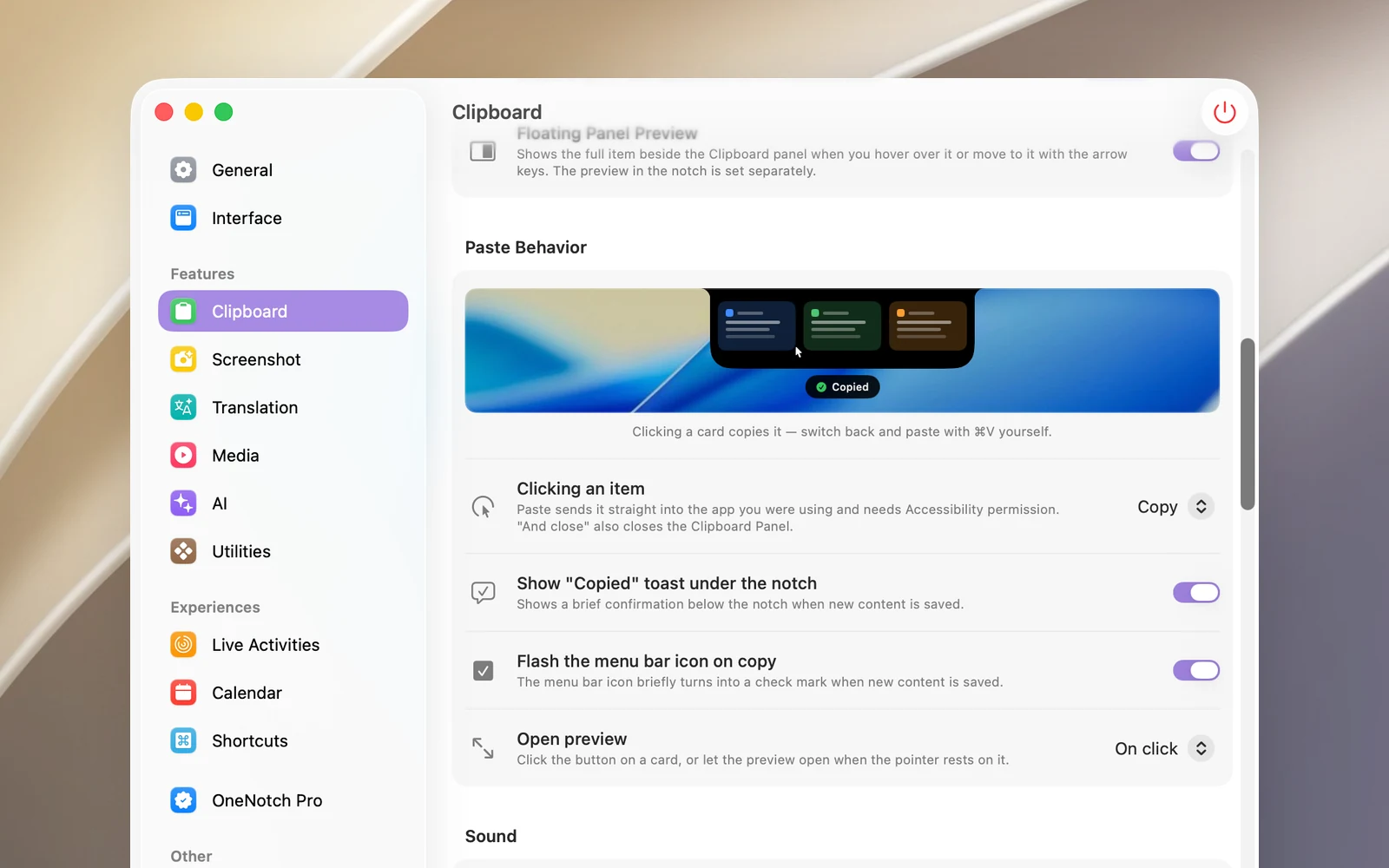Viewport: 1389px width, 868px height.
Task: Click the Copied toast in the preview
Action: tap(842, 387)
